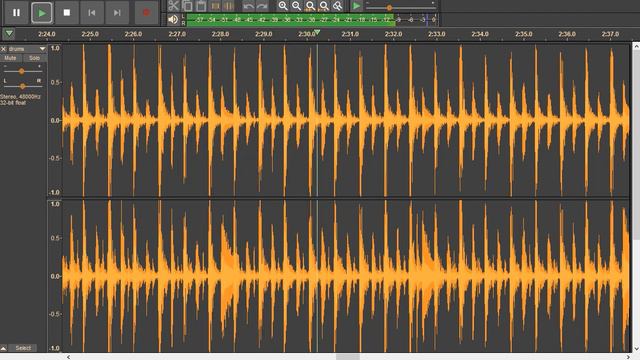Image resolution: width=640 pixels, height=360 pixels.
Task: Click the 'Stereo, 48000Hz' track info text
Action: pos(20,97)
